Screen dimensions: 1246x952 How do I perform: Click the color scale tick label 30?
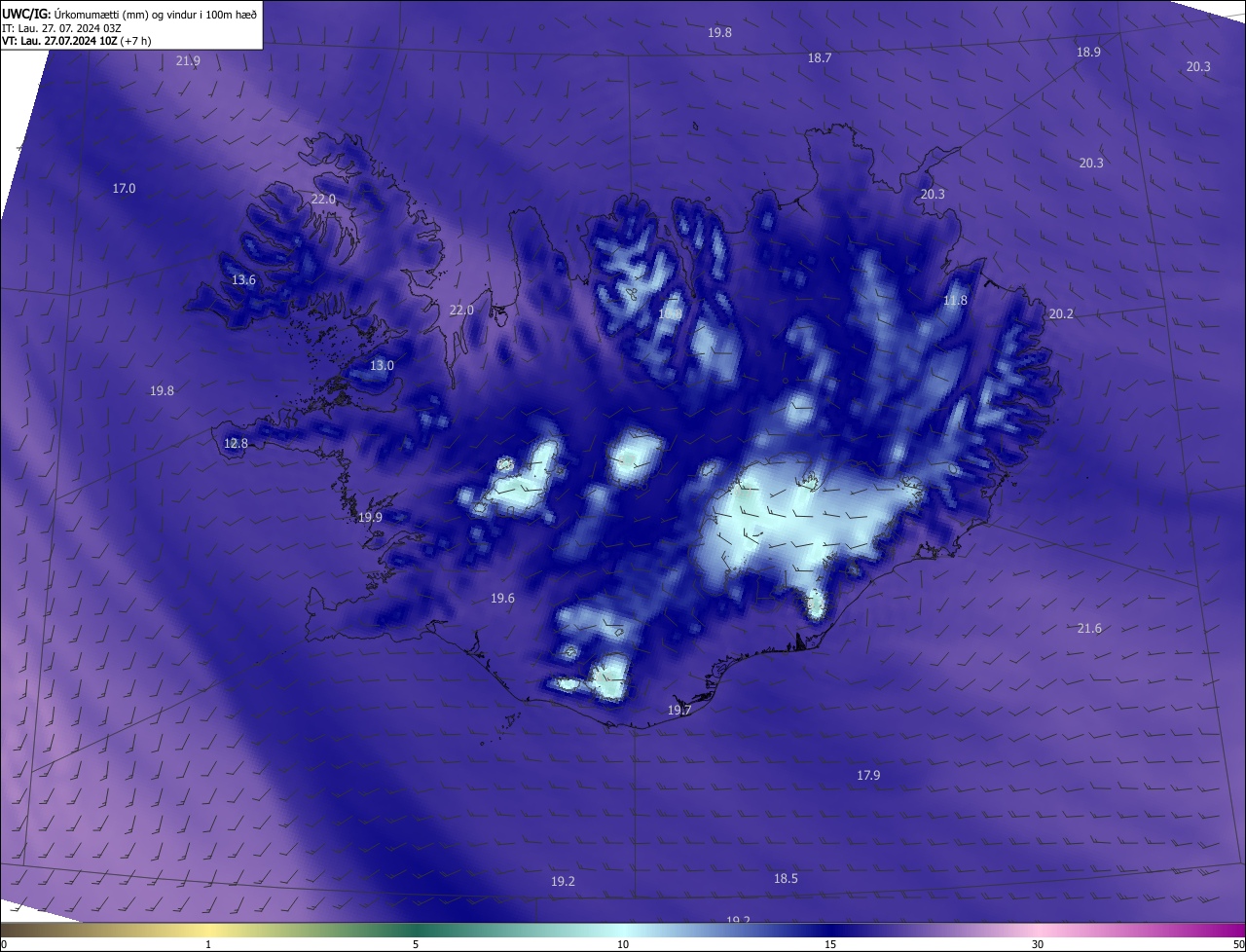[1038, 944]
